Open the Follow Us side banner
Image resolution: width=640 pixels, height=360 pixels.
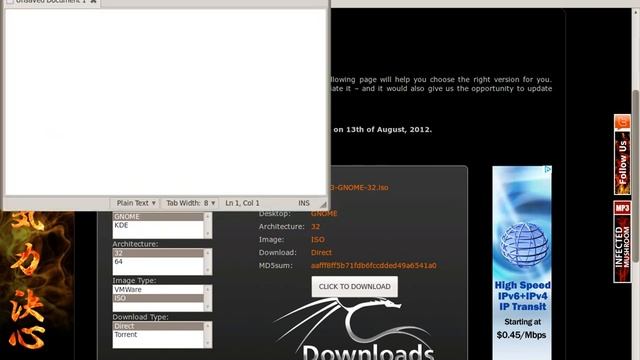click(x=622, y=162)
